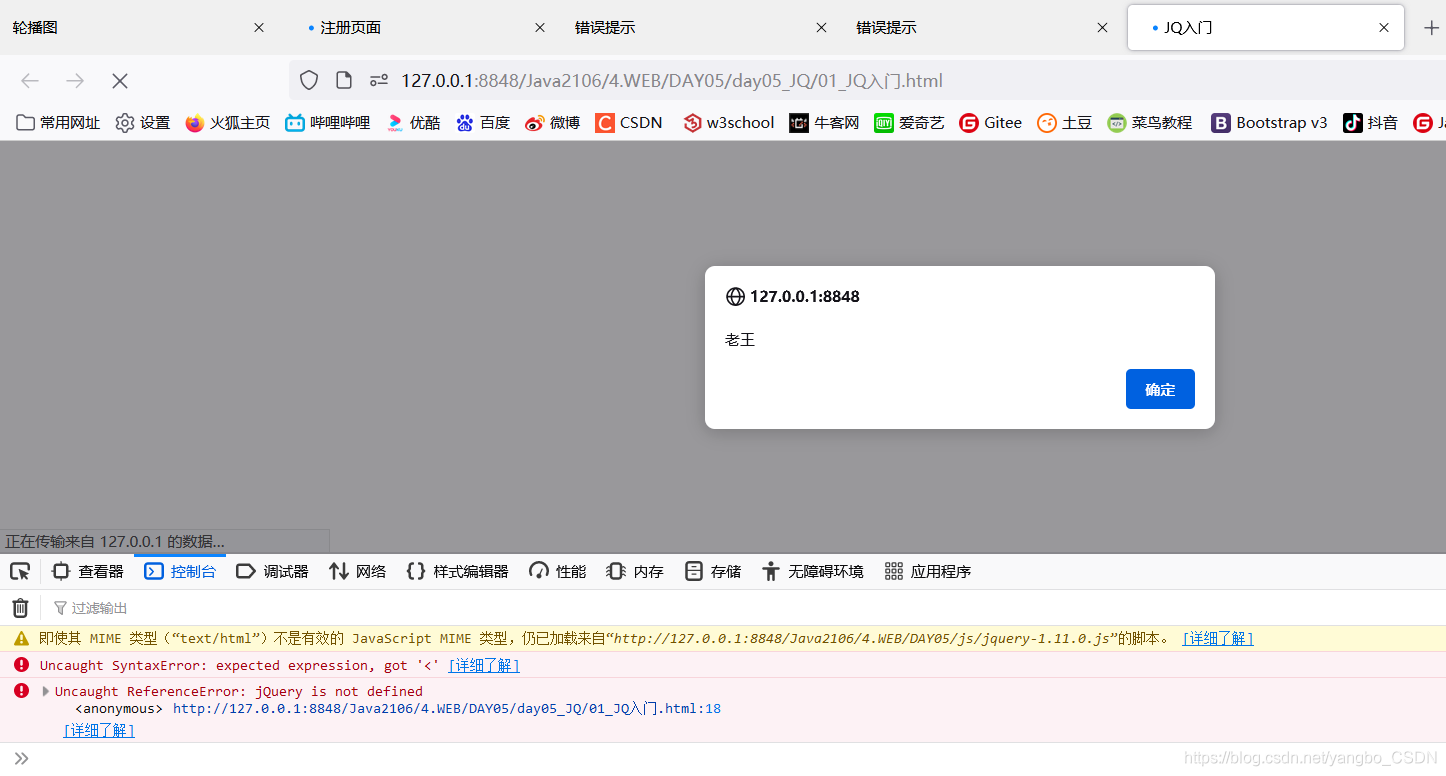Close the 注册页面 tab
This screenshot has width=1446, height=776.
point(540,28)
